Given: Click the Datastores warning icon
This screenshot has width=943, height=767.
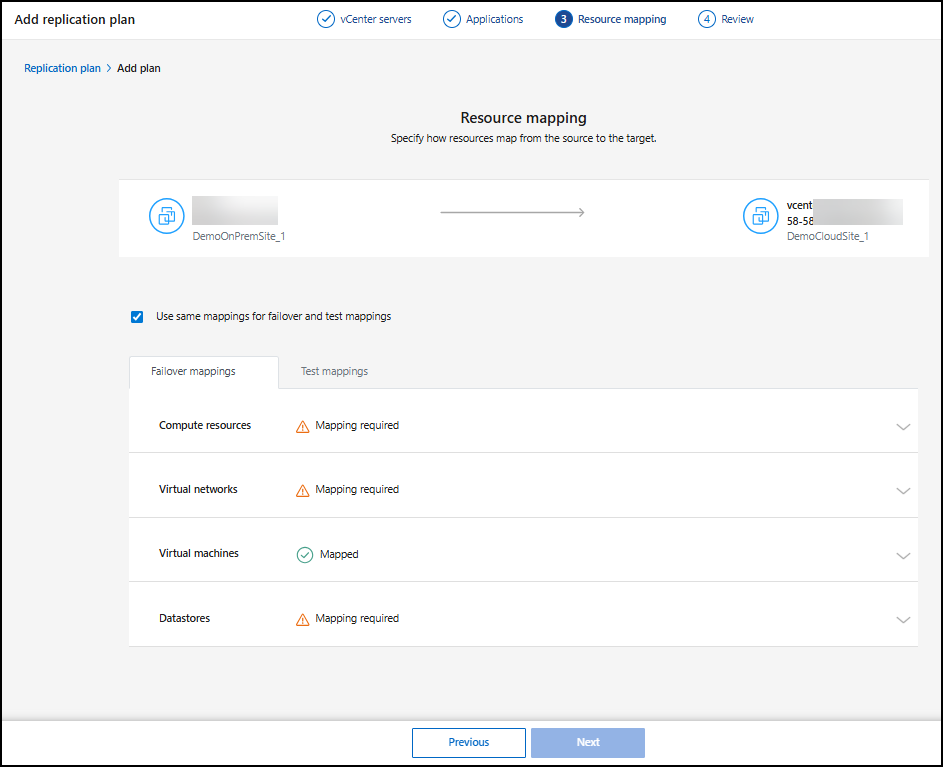Looking at the screenshot, I should pyautogui.click(x=302, y=619).
